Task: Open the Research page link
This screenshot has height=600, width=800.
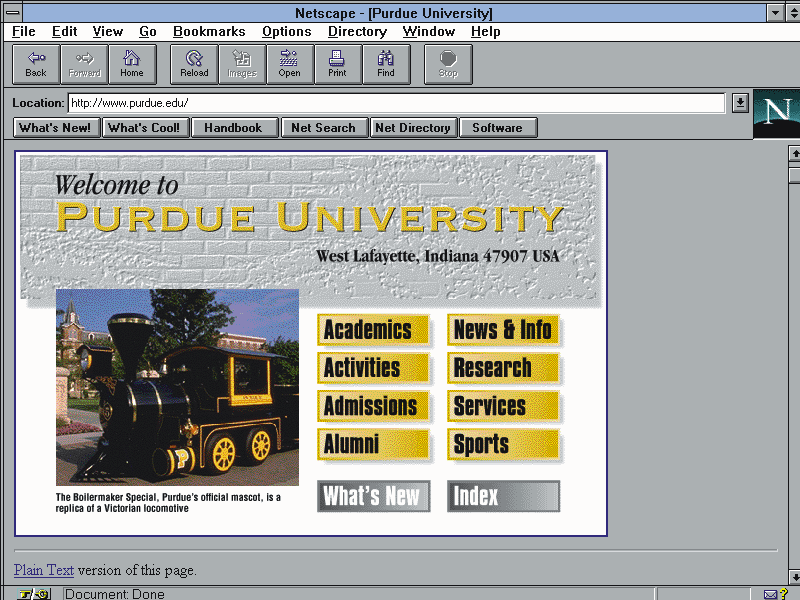Action: click(504, 368)
